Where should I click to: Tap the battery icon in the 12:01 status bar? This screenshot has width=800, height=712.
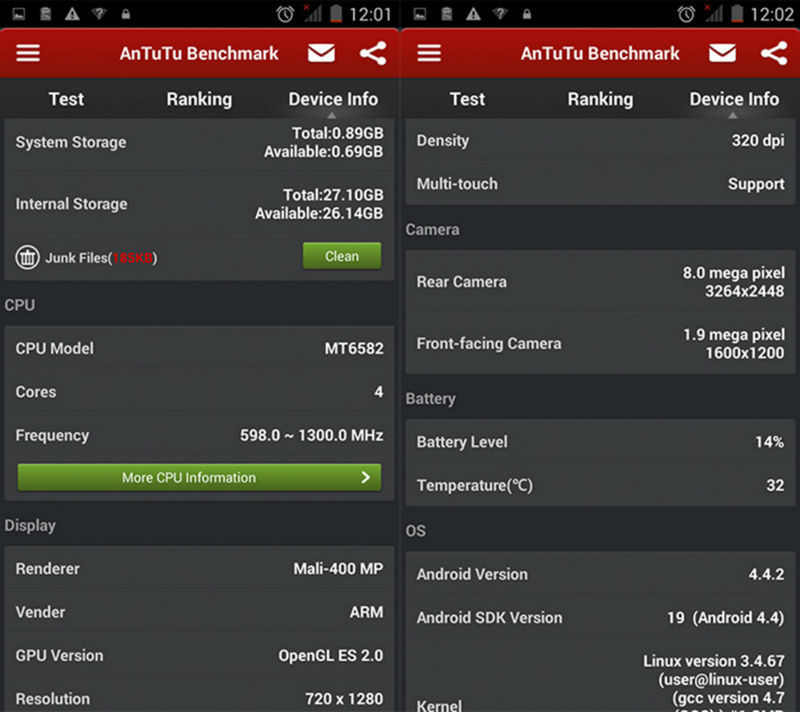click(336, 14)
